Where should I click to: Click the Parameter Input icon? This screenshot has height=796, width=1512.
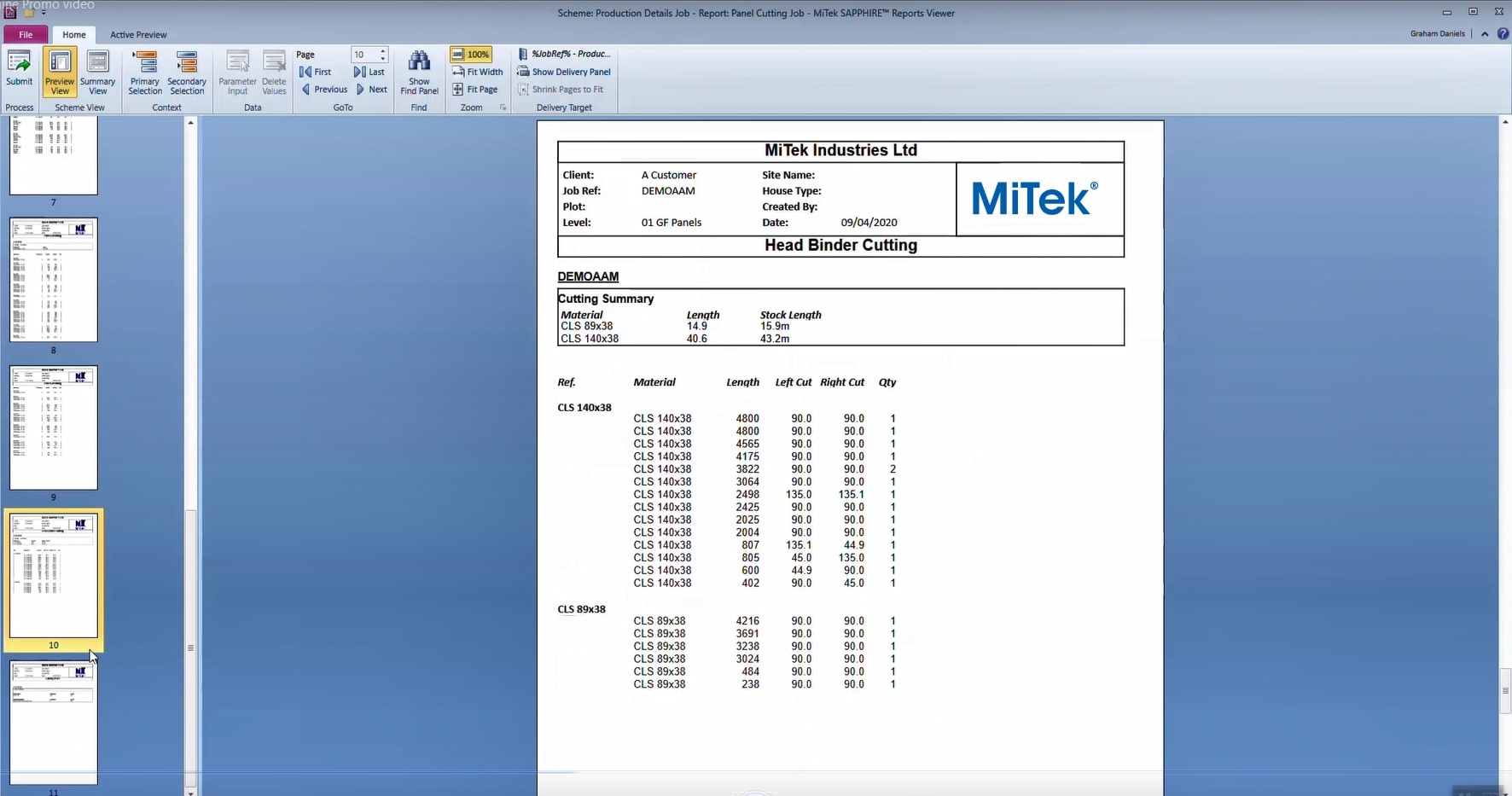click(x=237, y=73)
